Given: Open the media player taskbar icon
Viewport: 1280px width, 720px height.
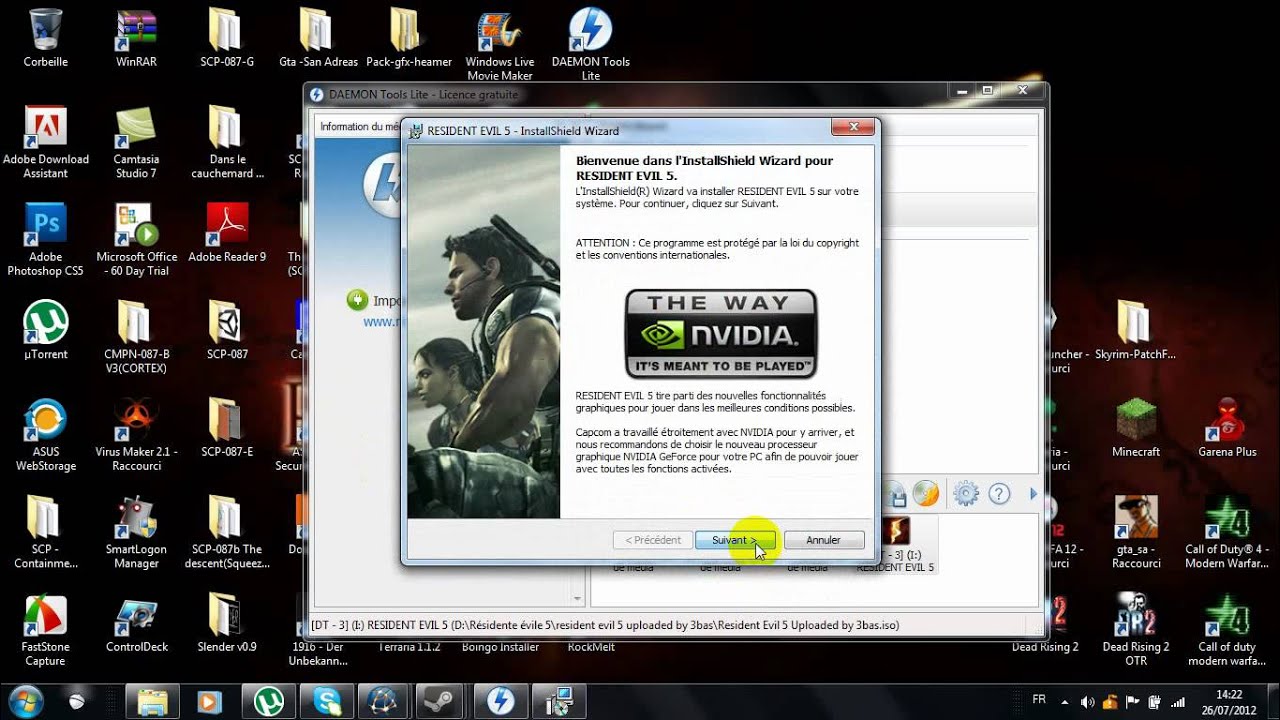Looking at the screenshot, I should click(x=210, y=701).
